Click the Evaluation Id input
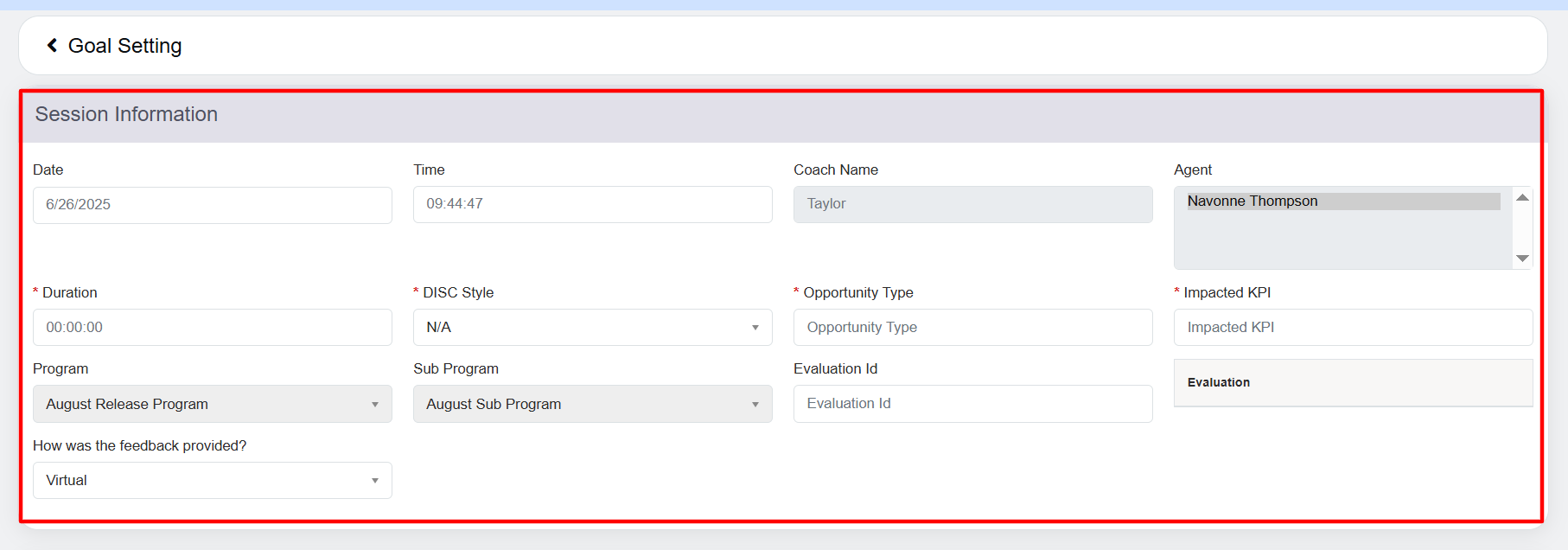 972,404
